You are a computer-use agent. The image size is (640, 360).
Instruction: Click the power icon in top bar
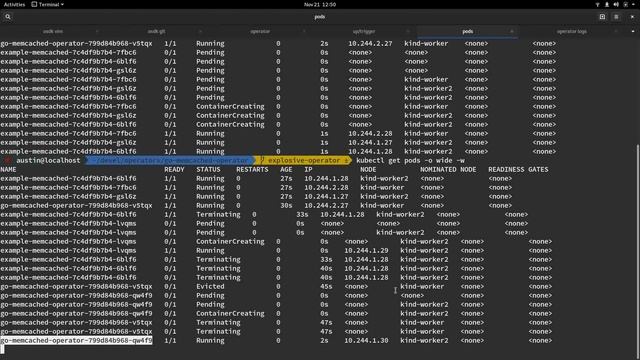(x=625, y=4)
